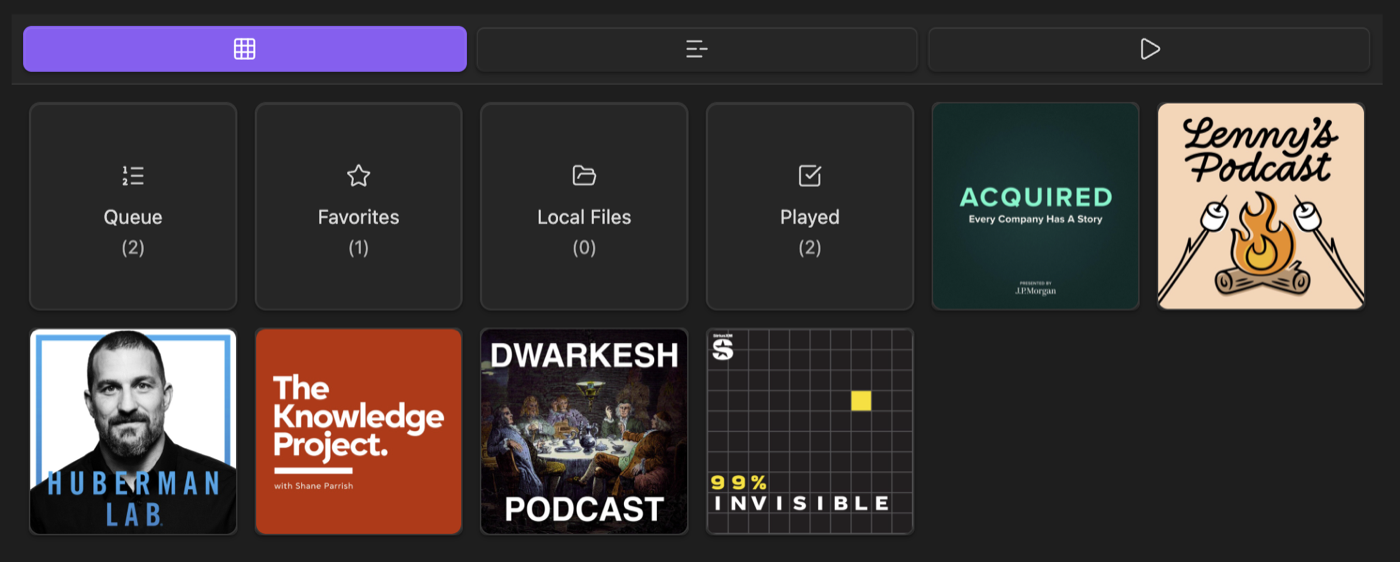
Task: Select The Knowledge Project podcast
Action: (359, 432)
